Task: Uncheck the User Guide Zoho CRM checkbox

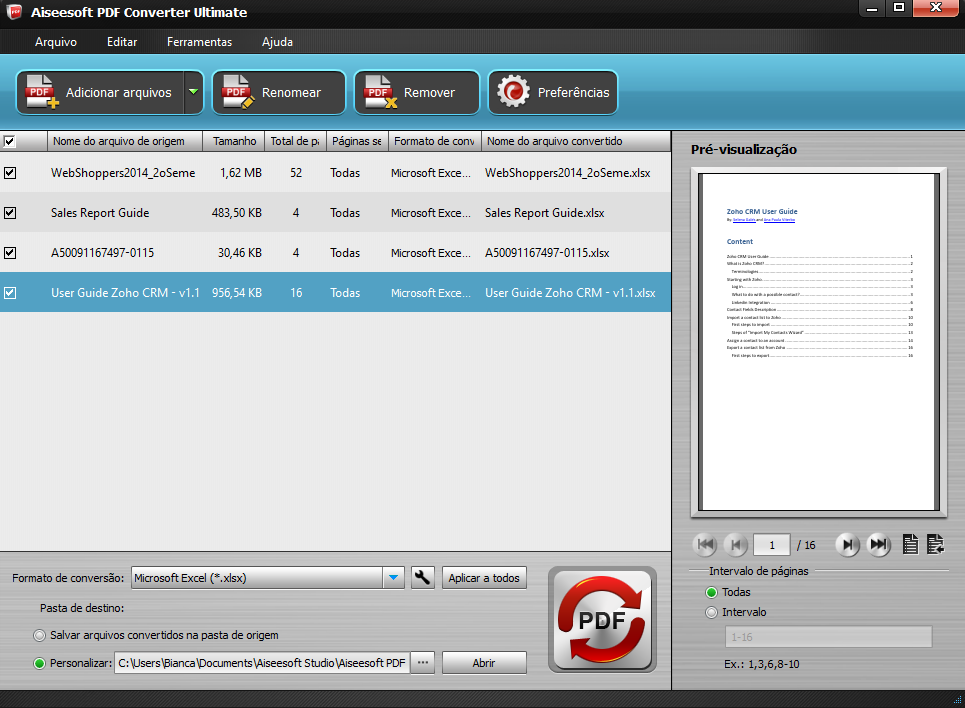Action: point(10,293)
